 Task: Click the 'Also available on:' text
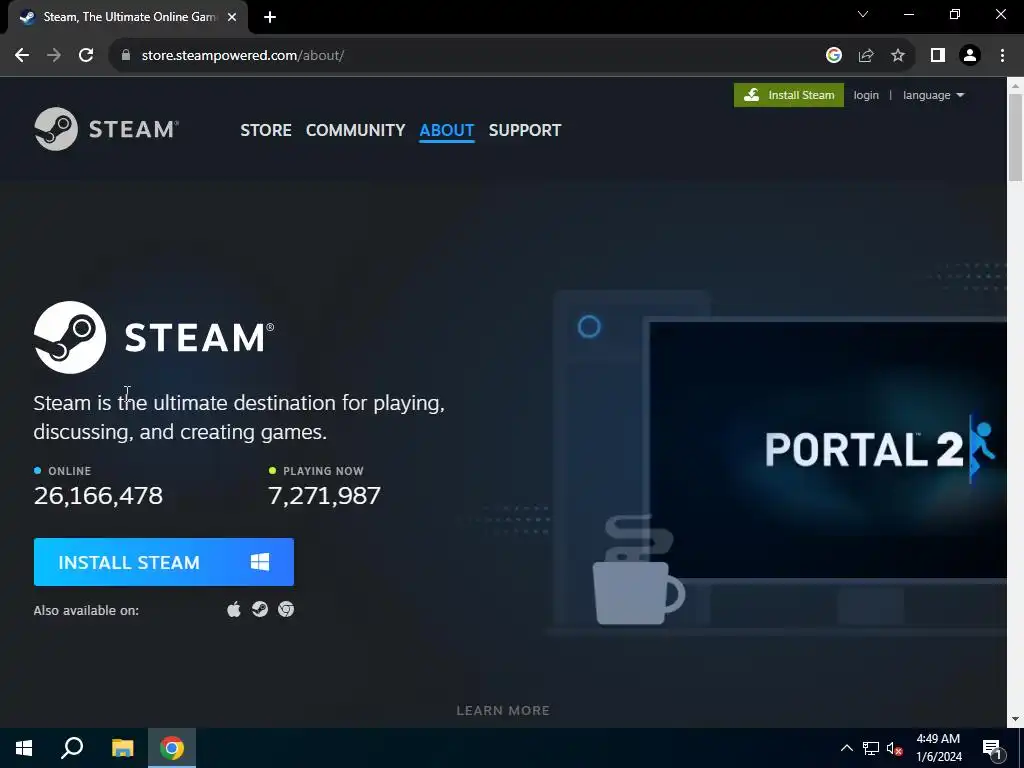coord(86,611)
